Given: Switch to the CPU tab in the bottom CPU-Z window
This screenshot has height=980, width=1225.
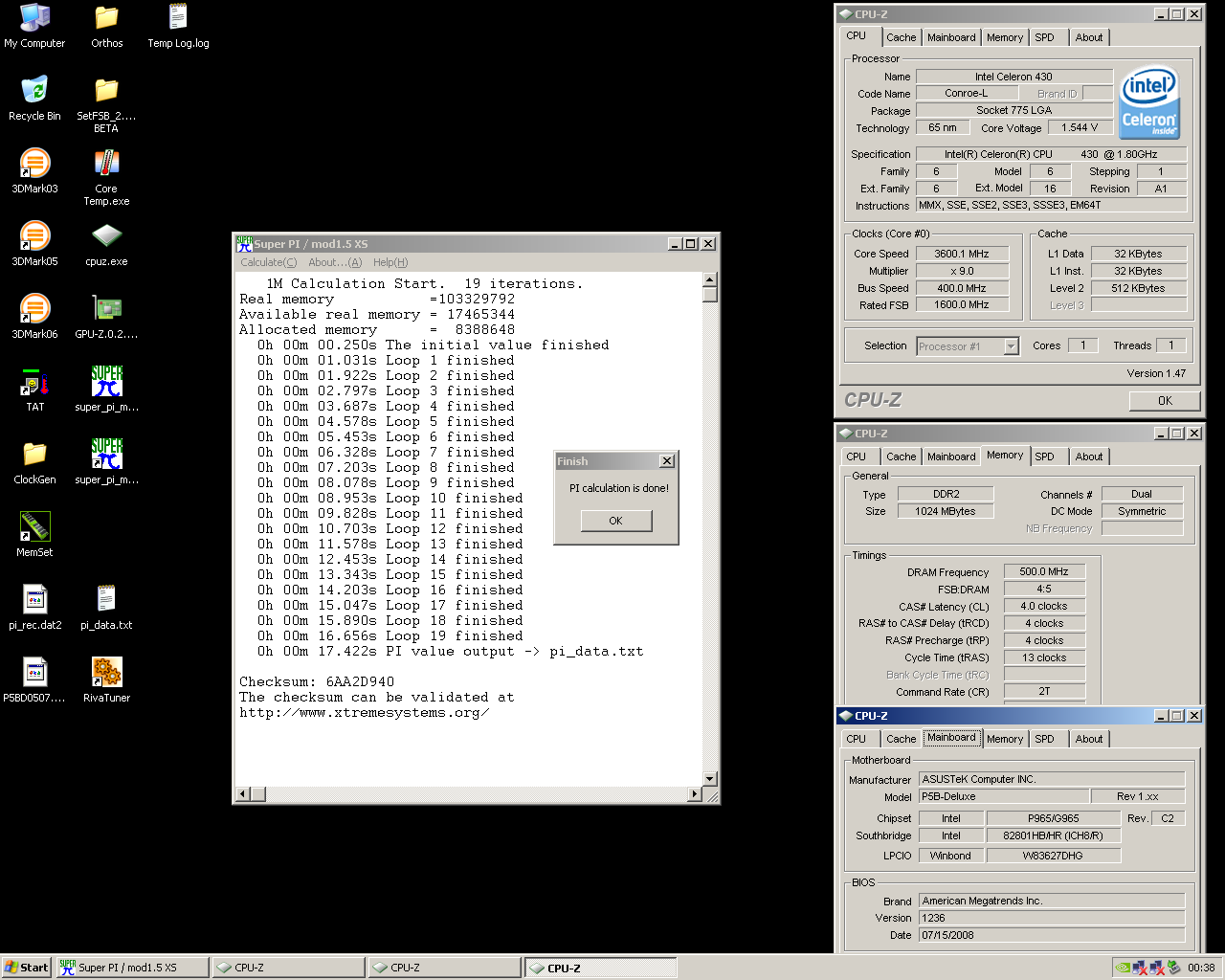Looking at the screenshot, I should [856, 739].
